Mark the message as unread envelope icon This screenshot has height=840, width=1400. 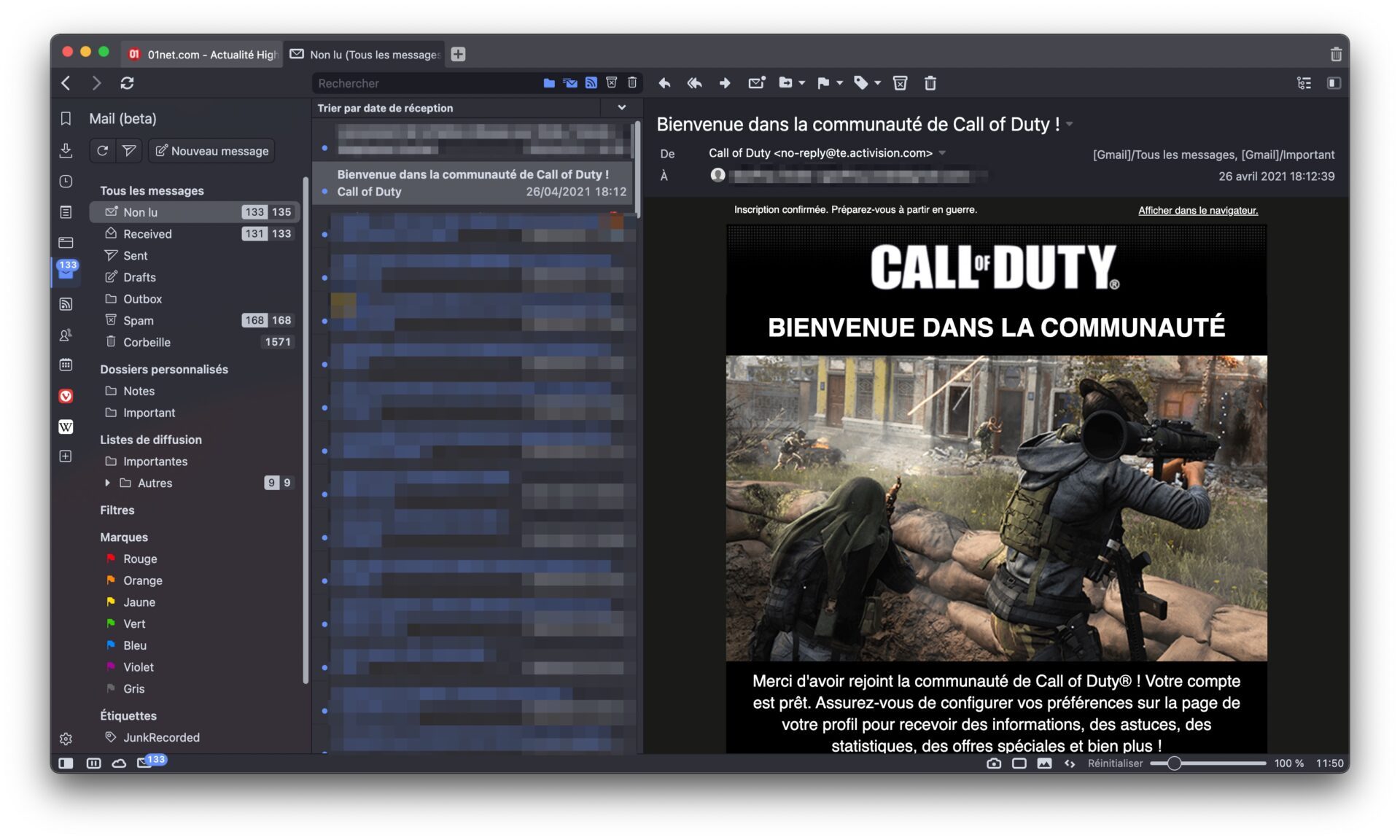point(757,83)
